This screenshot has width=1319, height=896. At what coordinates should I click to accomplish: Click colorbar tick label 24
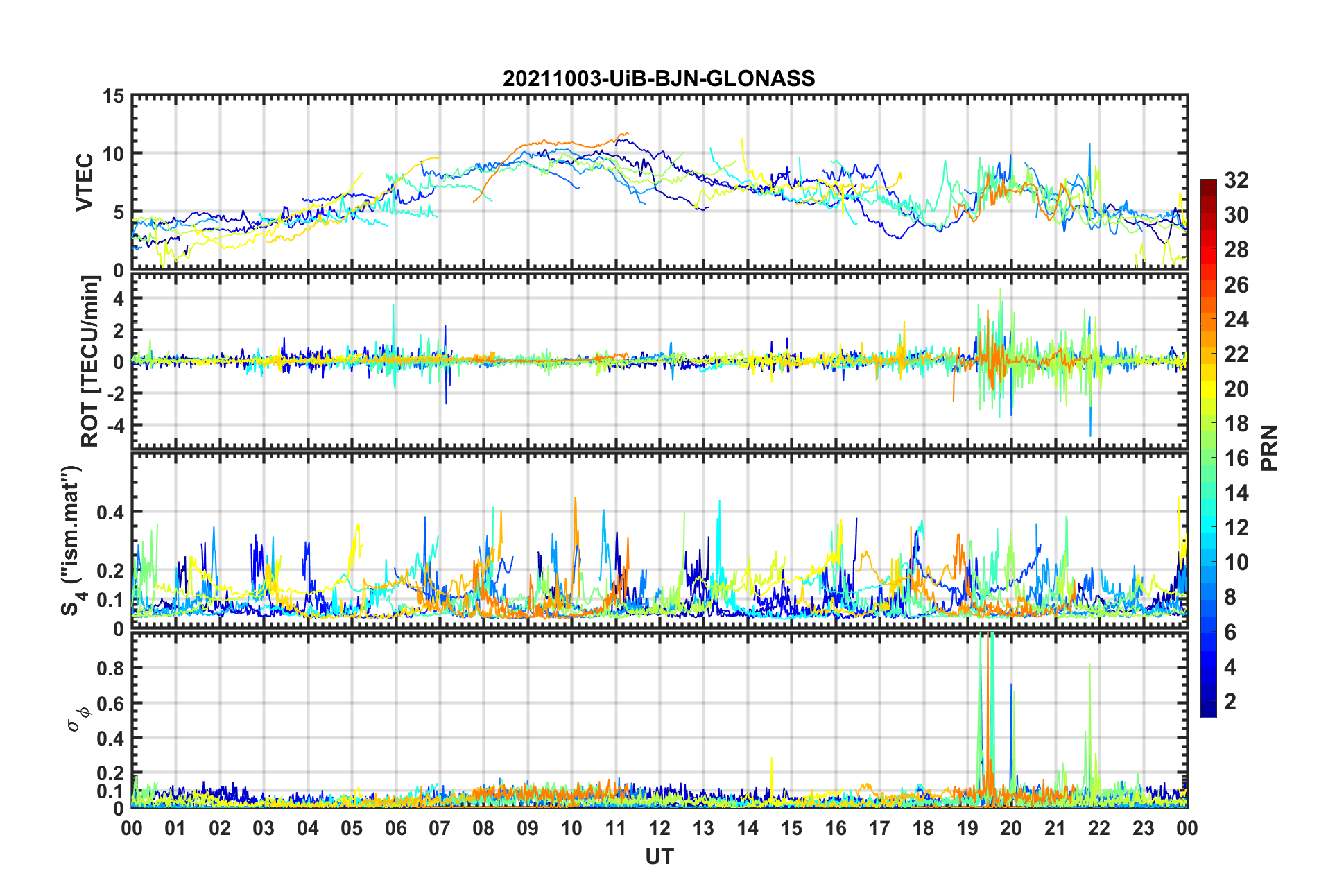coord(1236,320)
